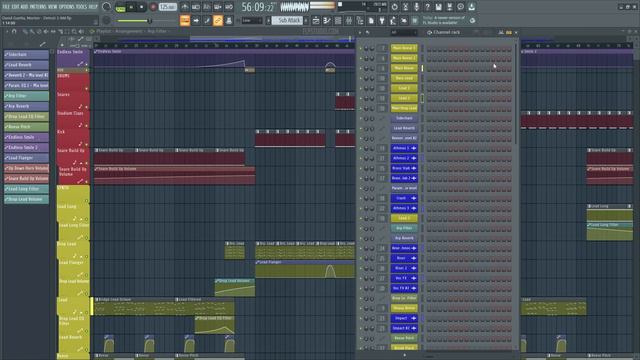Image resolution: width=640 pixels, height=360 pixels.
Task: Select the Sidechain channel button
Action: [x=404, y=118]
